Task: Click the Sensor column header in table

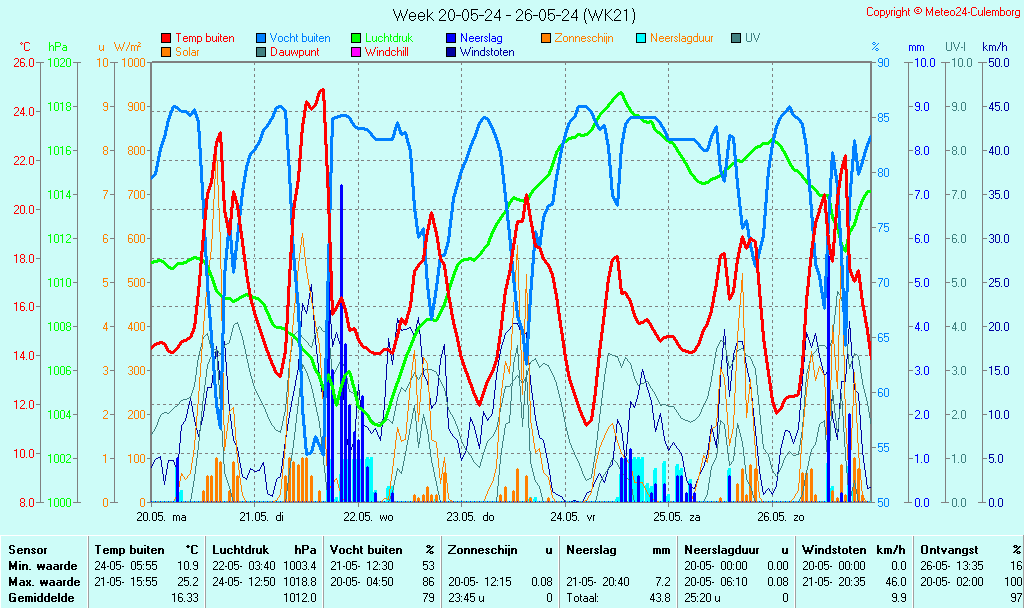Action: [27, 550]
